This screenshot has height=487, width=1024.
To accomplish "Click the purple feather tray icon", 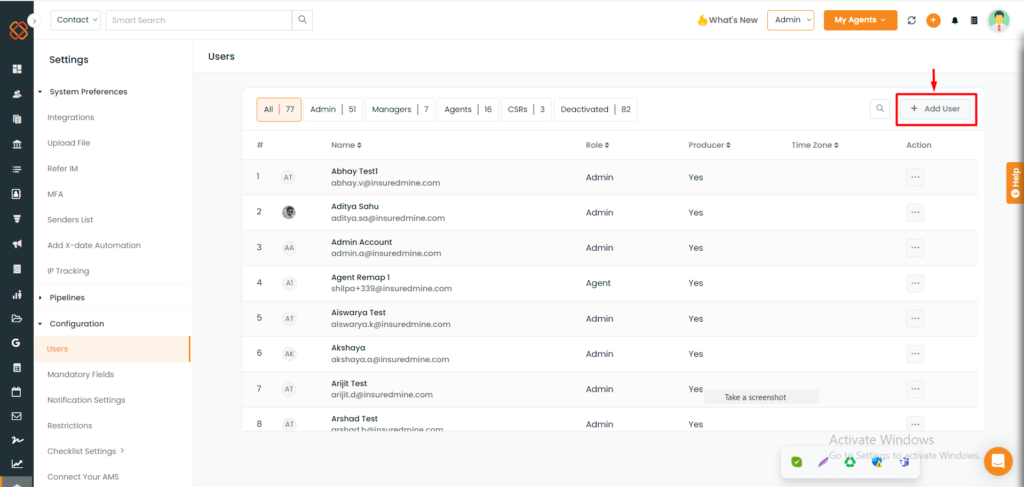I will tap(824, 462).
